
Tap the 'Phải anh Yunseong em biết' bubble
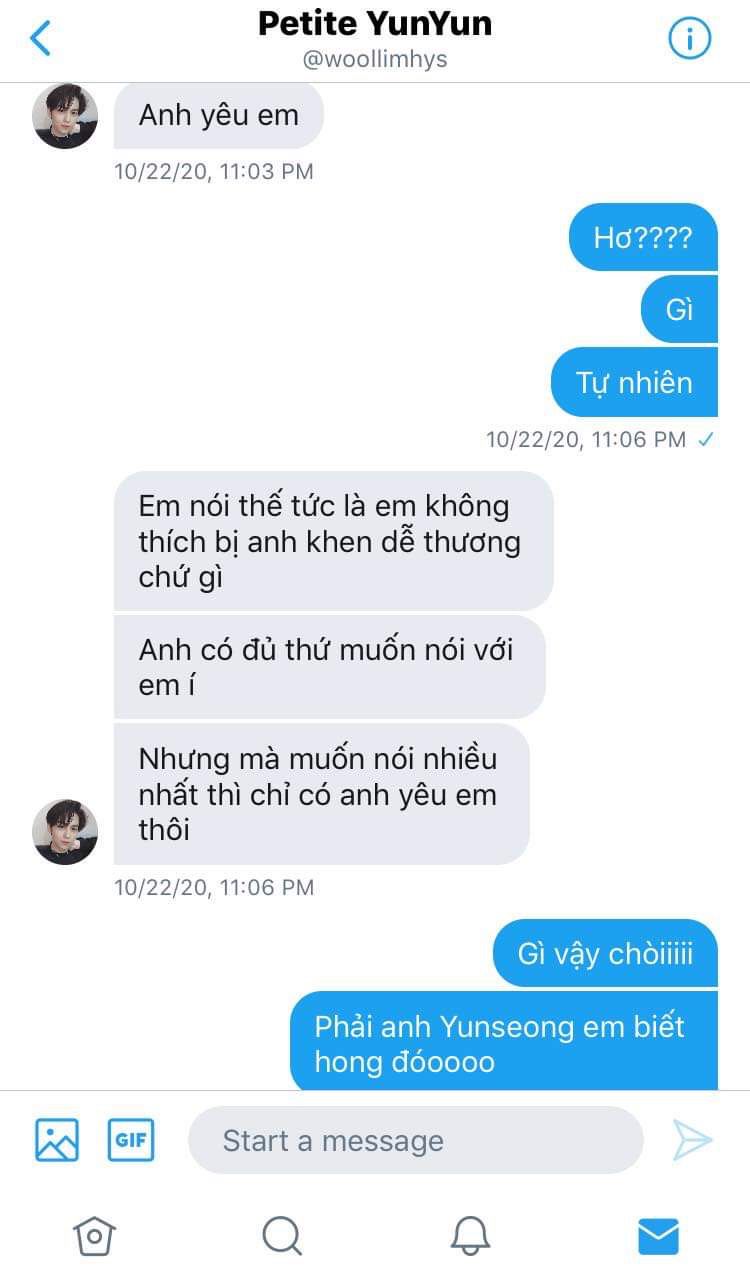coord(504,1041)
